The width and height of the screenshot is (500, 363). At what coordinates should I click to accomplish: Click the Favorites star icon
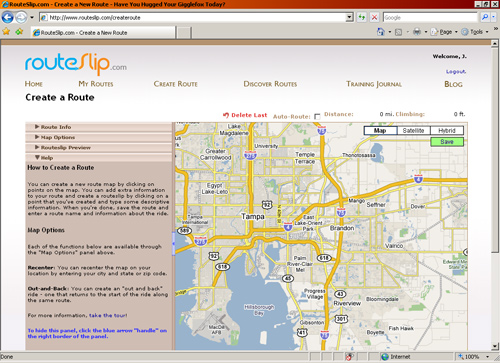(6, 32)
